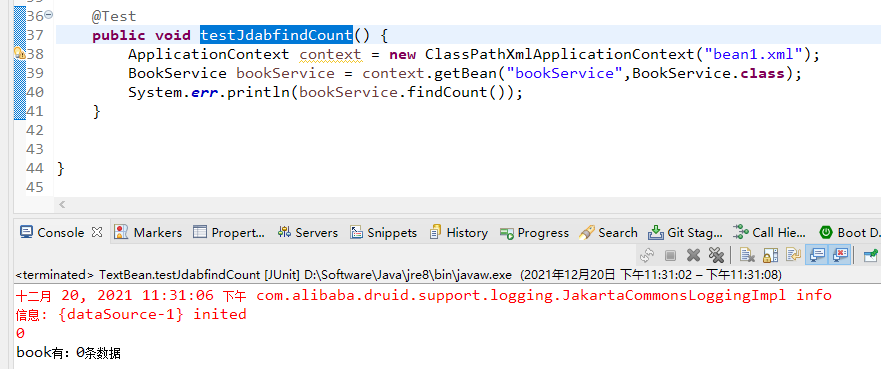Toggle Show Console When Standard Error Changes
Image resolution: width=881 pixels, height=369 pixels.
[x=839, y=256]
